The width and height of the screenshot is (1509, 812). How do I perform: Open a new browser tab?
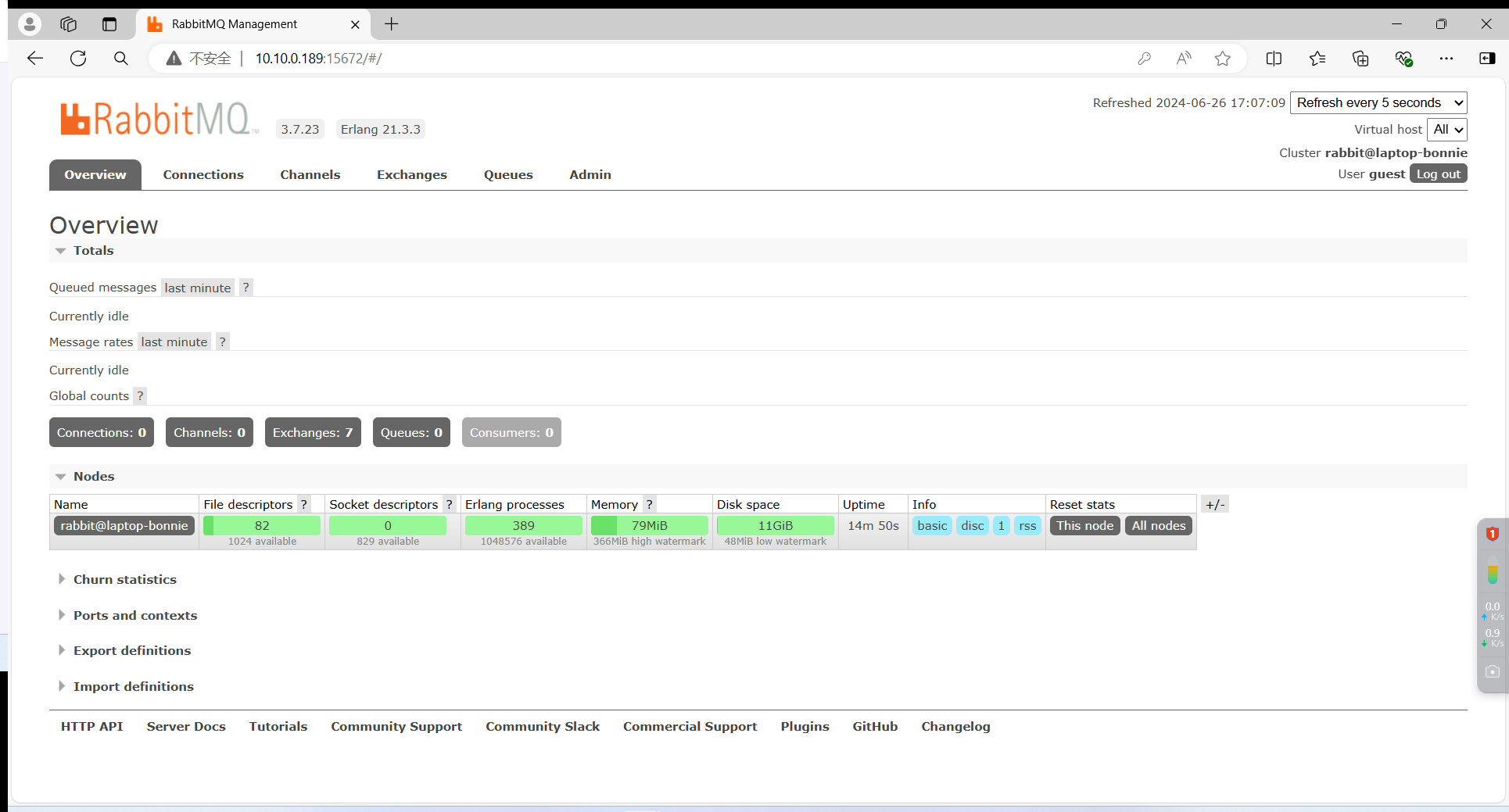click(x=392, y=24)
